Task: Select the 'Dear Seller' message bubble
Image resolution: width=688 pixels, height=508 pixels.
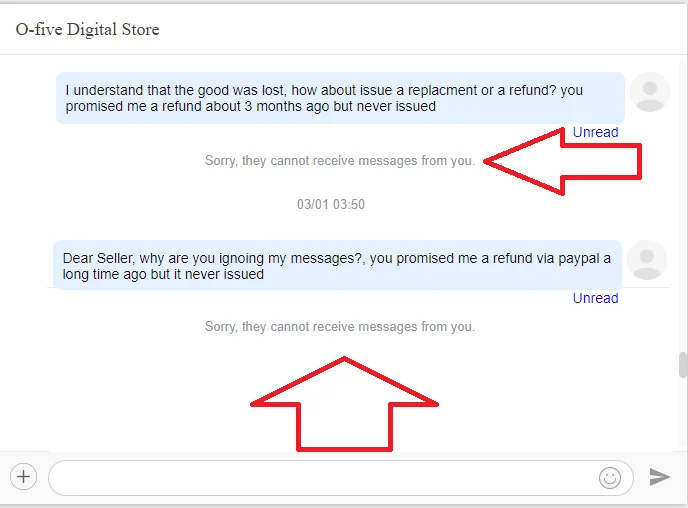Action: (337, 265)
